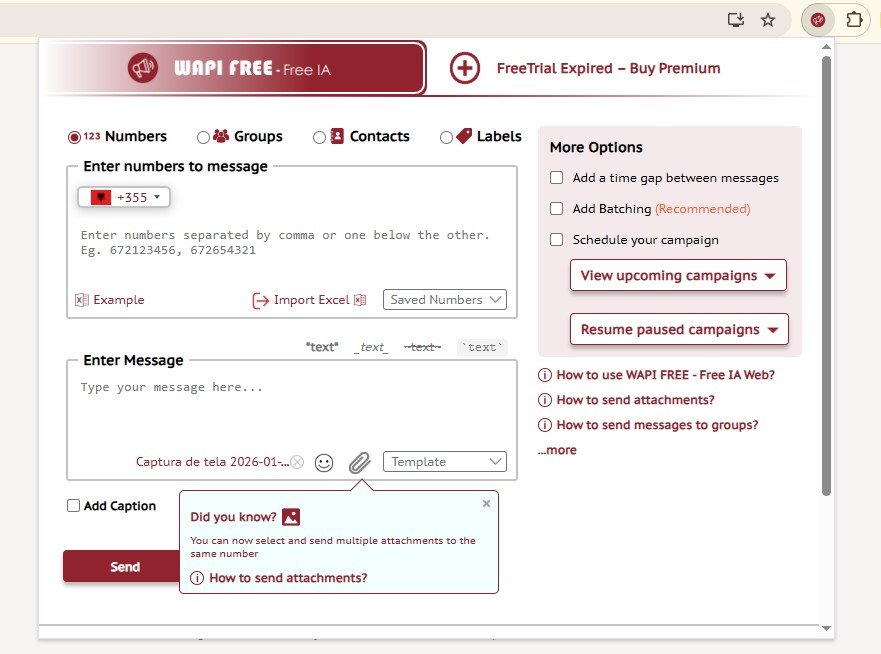Viewport: 881px width, 654px height.
Task: Open the How to send messages to groups link
Action: coord(659,424)
